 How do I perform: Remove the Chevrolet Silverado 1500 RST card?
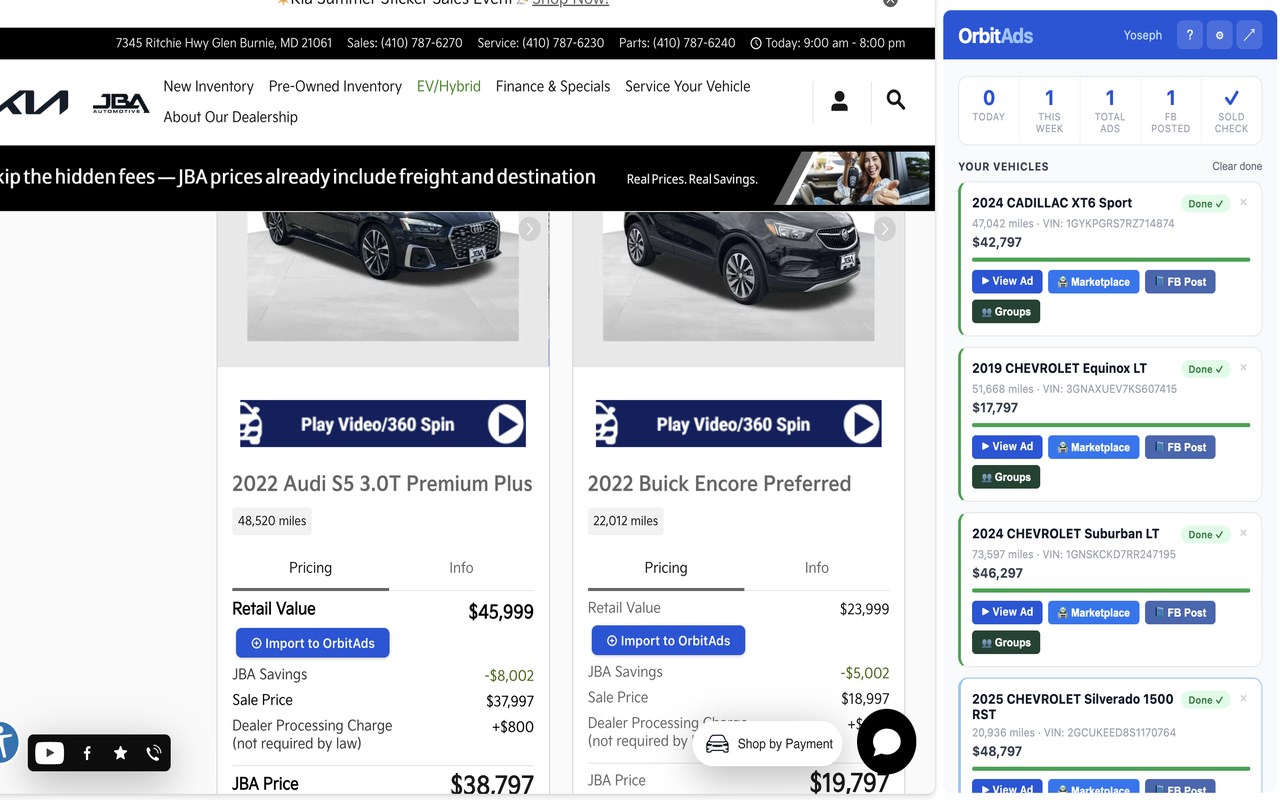pyautogui.click(x=1243, y=698)
